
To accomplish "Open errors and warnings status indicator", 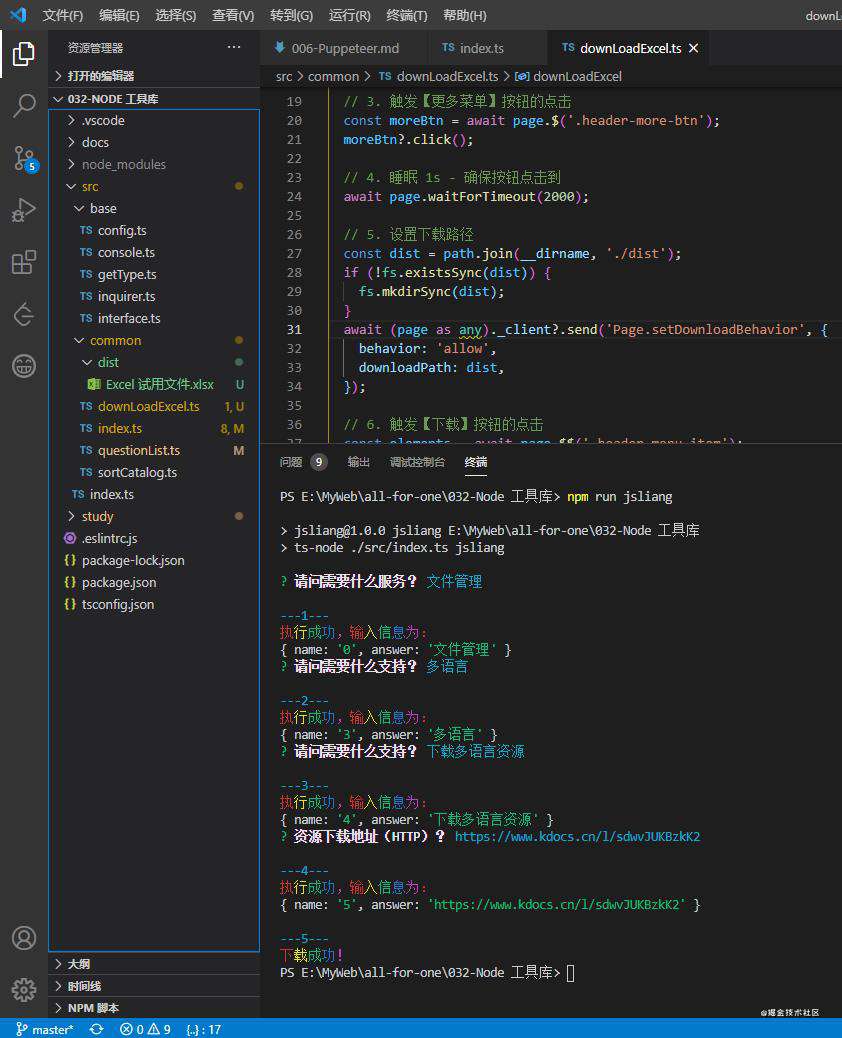I will [145, 1029].
